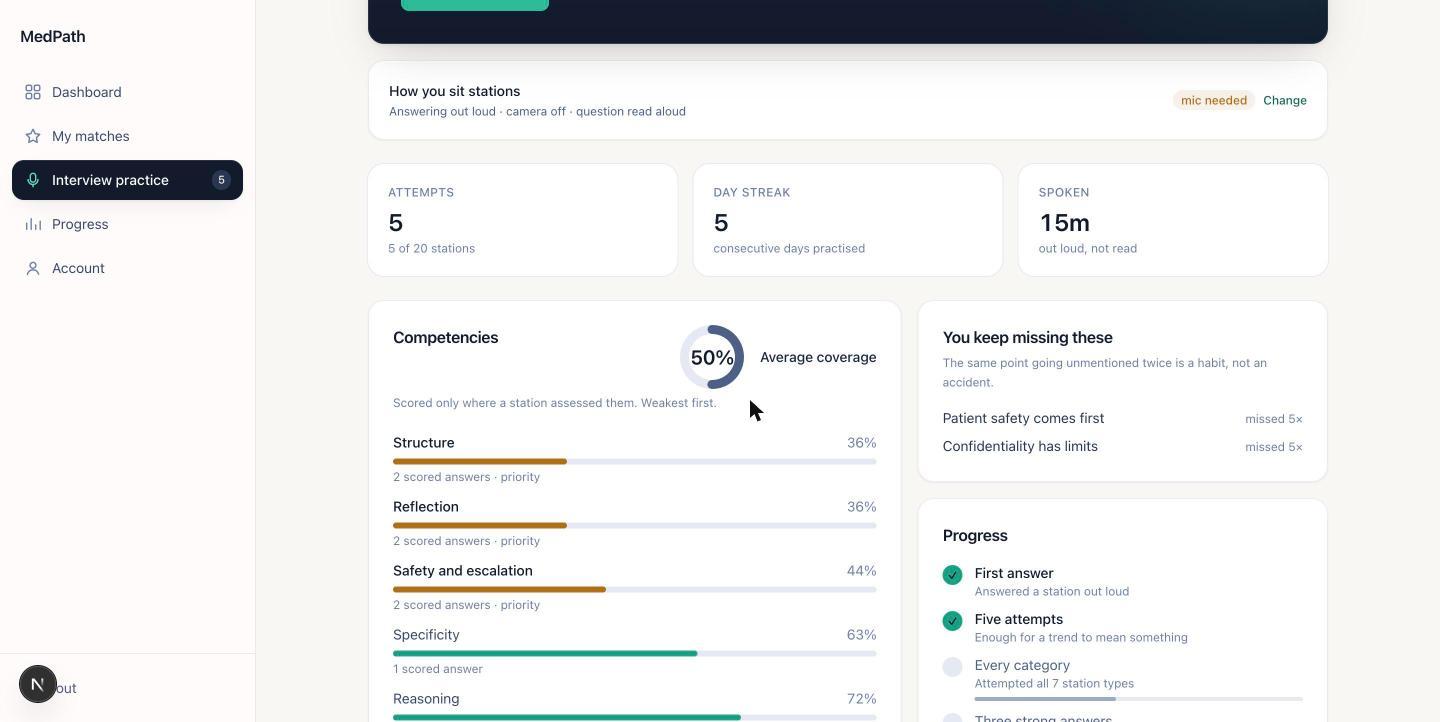Click the Reflection competency name
Screen dimensions: 1440x722
[426, 507]
